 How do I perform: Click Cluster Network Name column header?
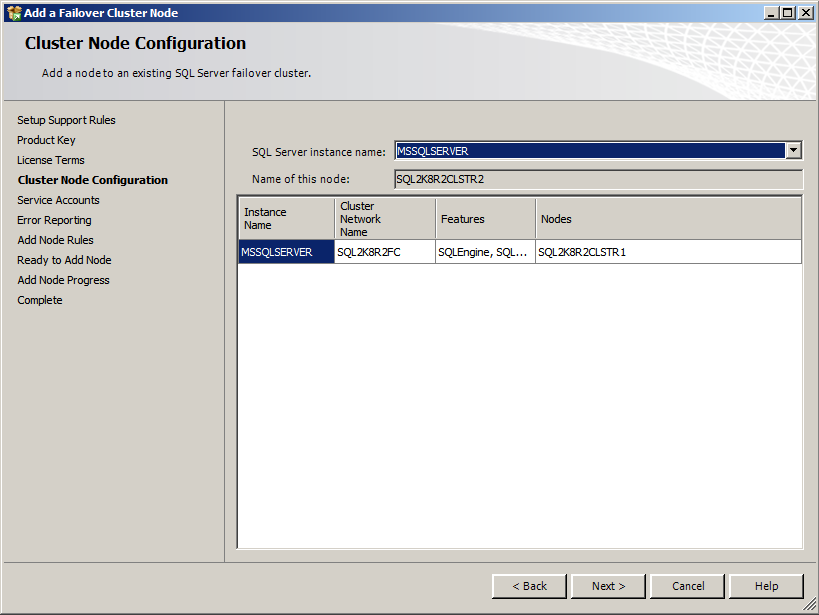point(385,218)
